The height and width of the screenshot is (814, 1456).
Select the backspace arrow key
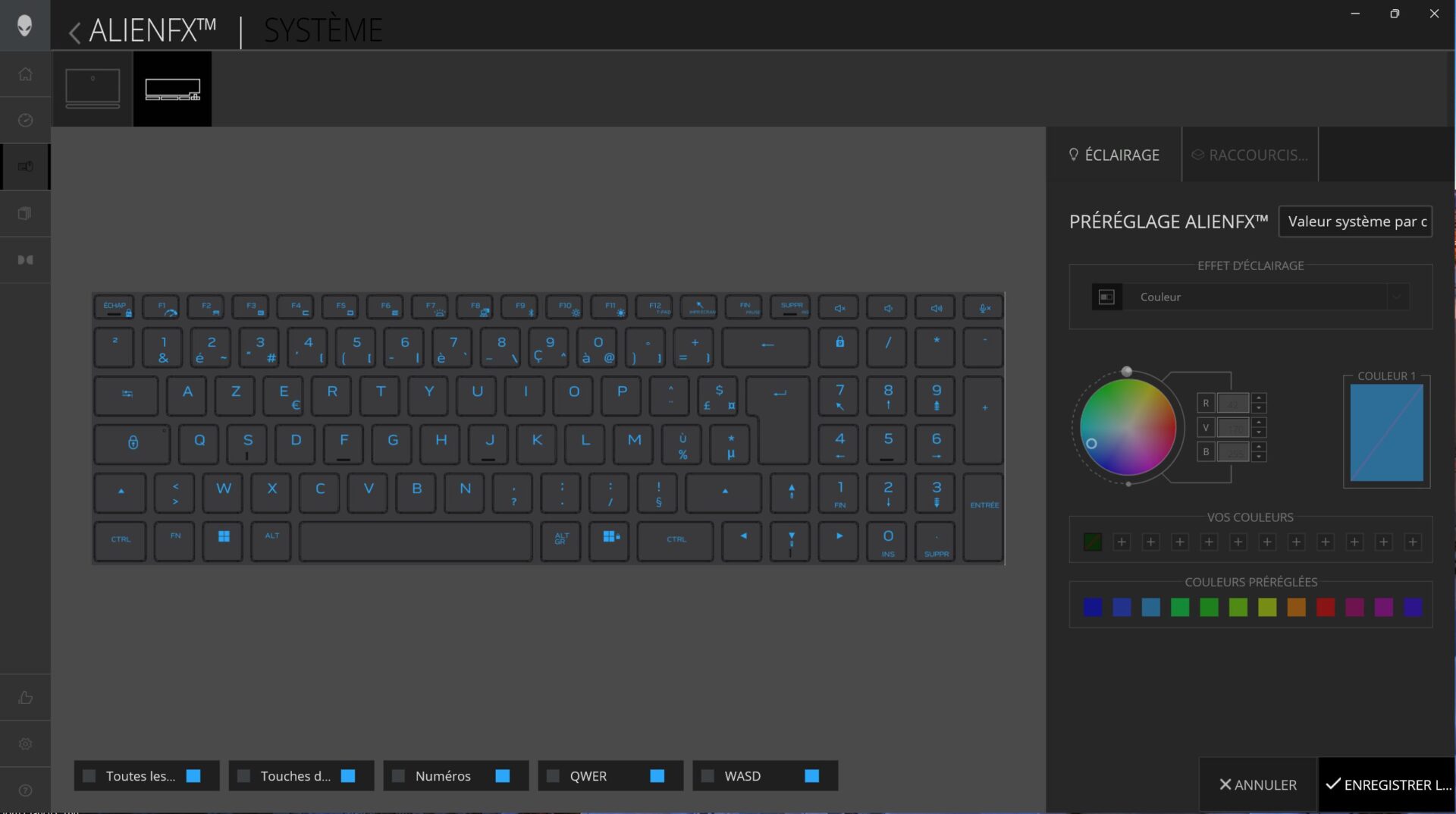tap(767, 347)
